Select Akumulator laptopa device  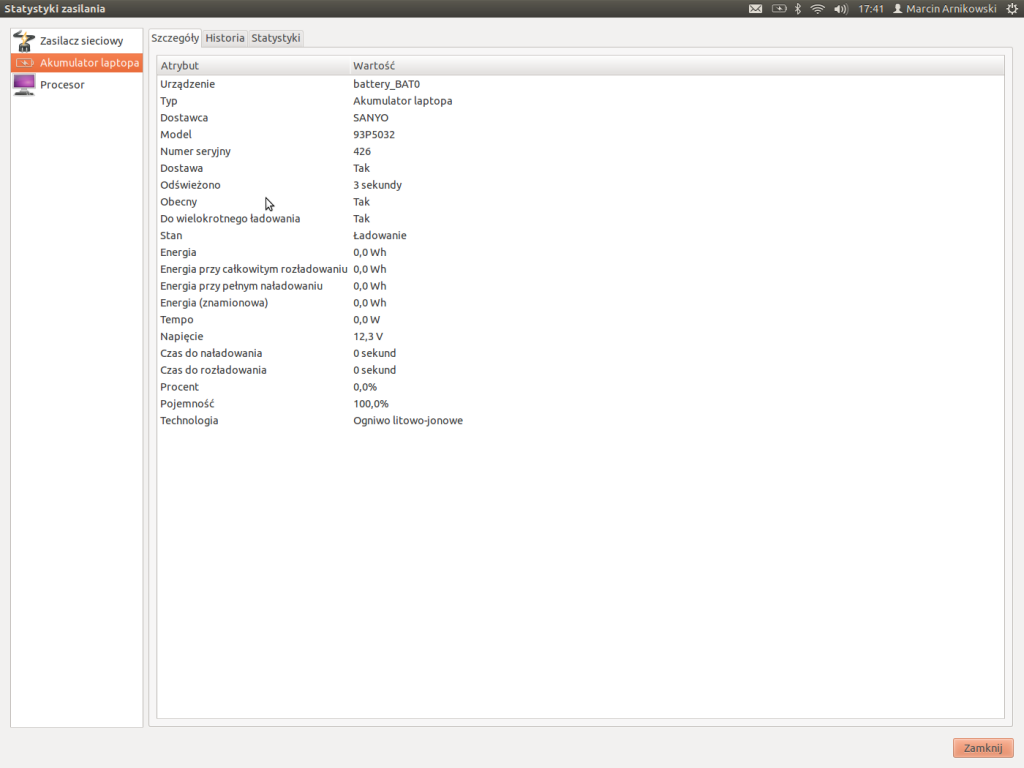[x=77, y=63]
